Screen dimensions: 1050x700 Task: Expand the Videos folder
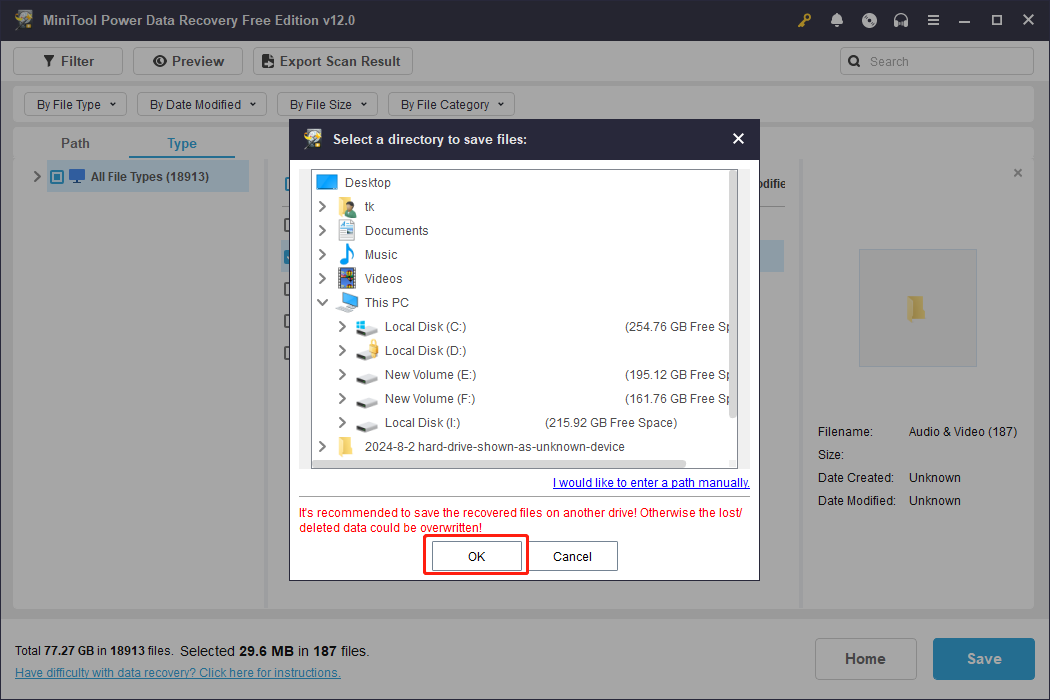tap(322, 279)
